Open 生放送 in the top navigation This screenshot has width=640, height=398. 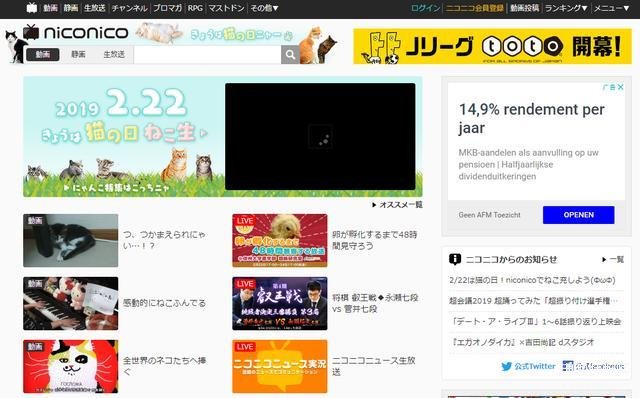point(95,8)
